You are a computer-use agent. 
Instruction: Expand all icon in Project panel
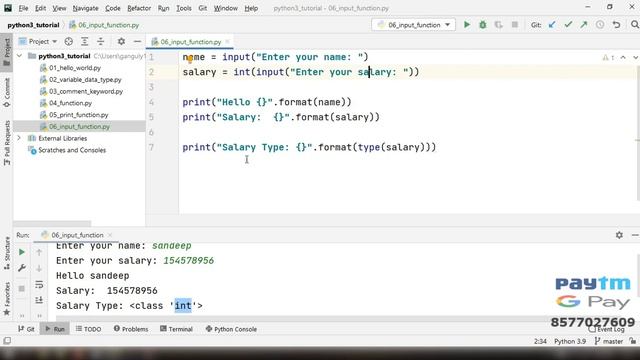click(x=84, y=41)
